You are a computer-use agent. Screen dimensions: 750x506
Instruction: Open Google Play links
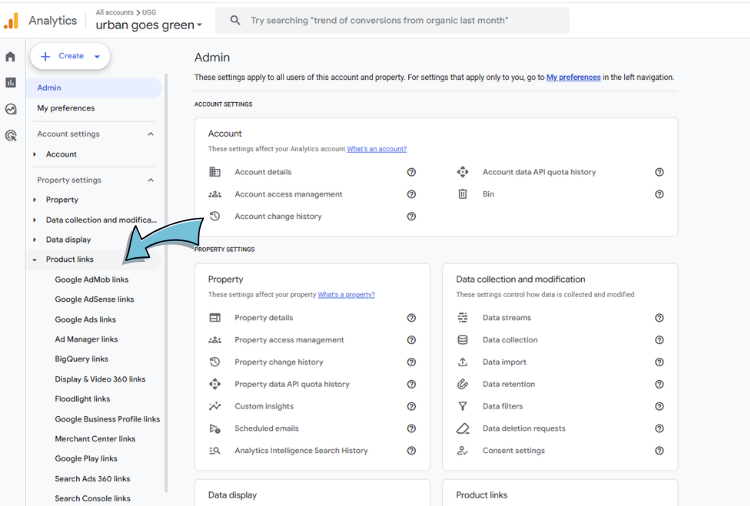(x=86, y=458)
